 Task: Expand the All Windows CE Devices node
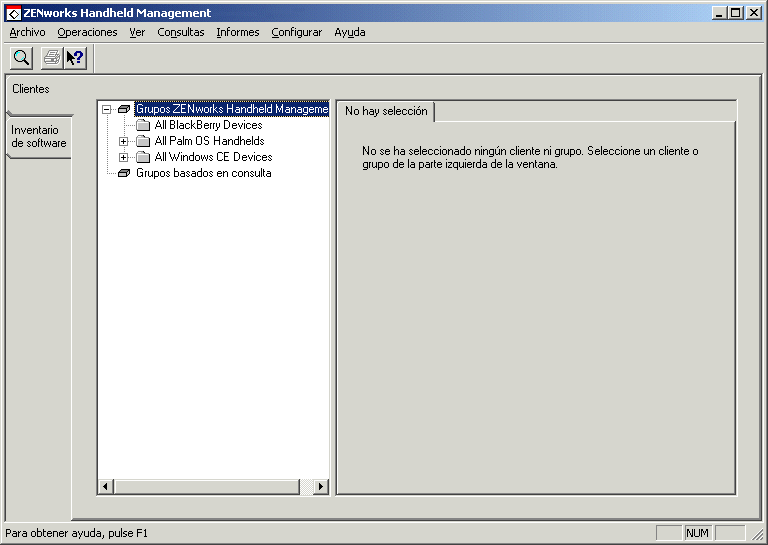[x=123, y=158]
